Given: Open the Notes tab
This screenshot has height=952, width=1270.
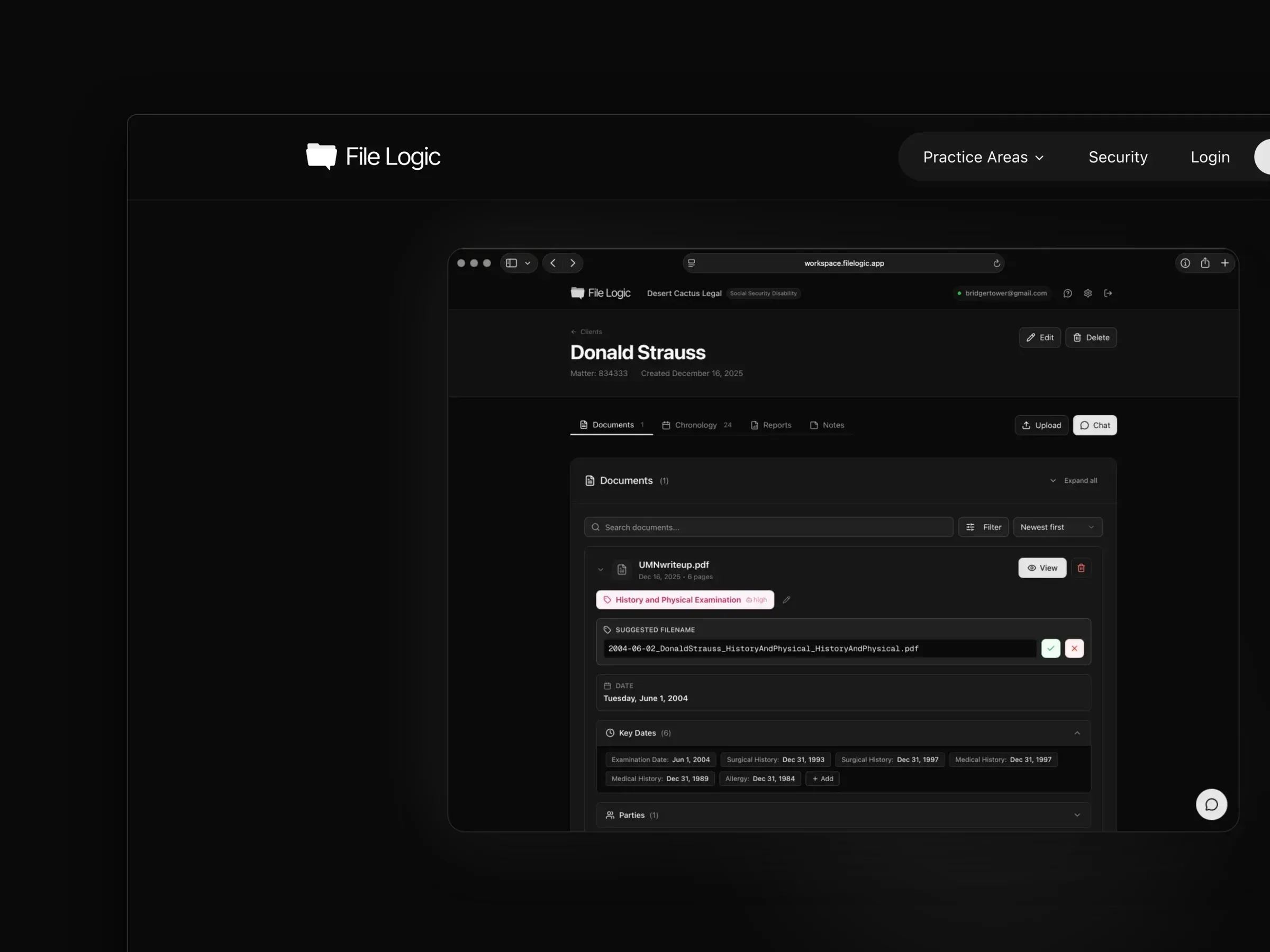Looking at the screenshot, I should pyautogui.click(x=826, y=425).
